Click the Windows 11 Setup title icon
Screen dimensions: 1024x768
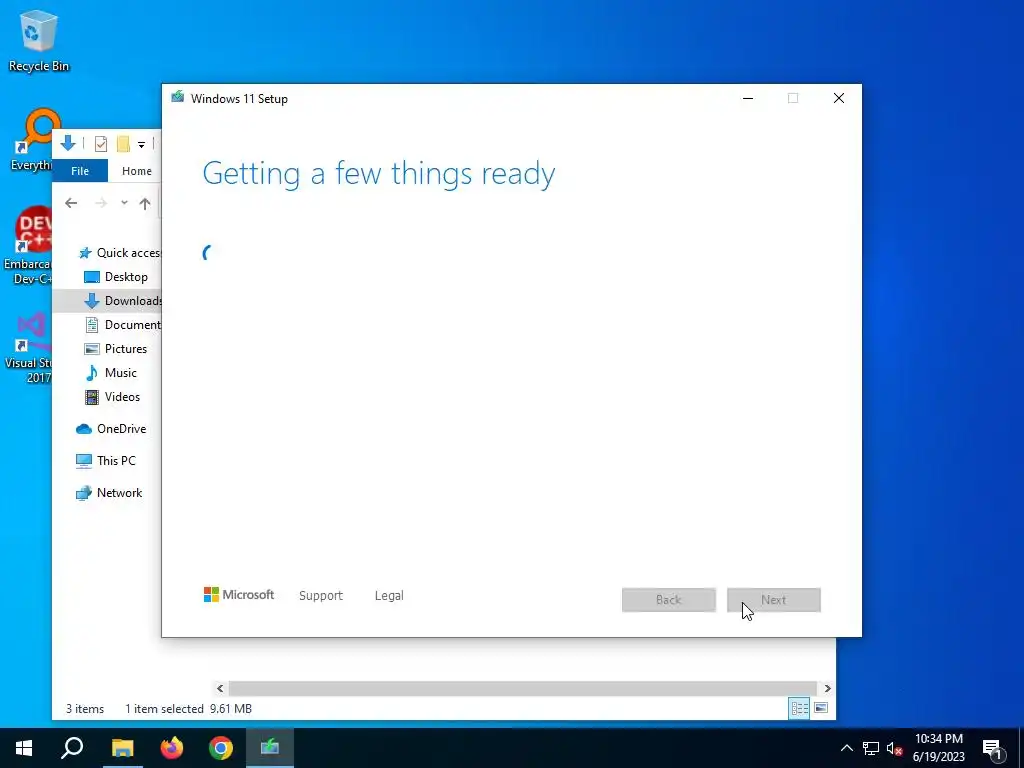point(178,98)
